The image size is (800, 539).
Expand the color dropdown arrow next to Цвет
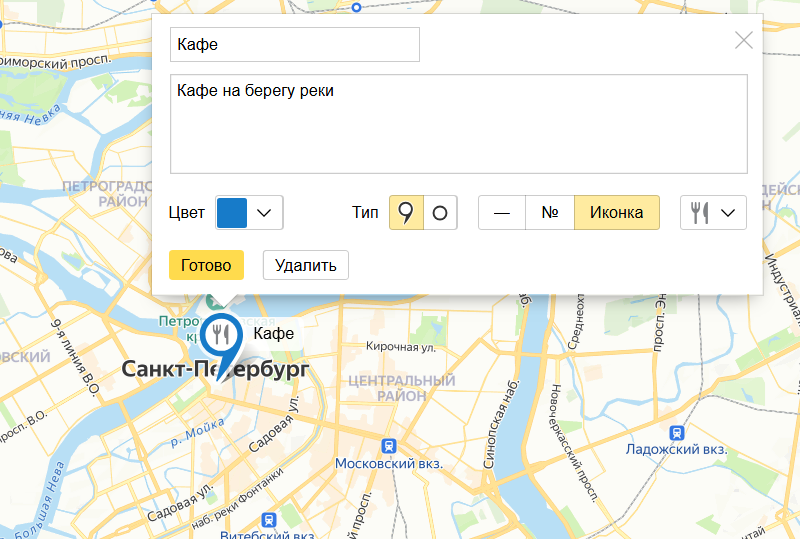(x=265, y=213)
